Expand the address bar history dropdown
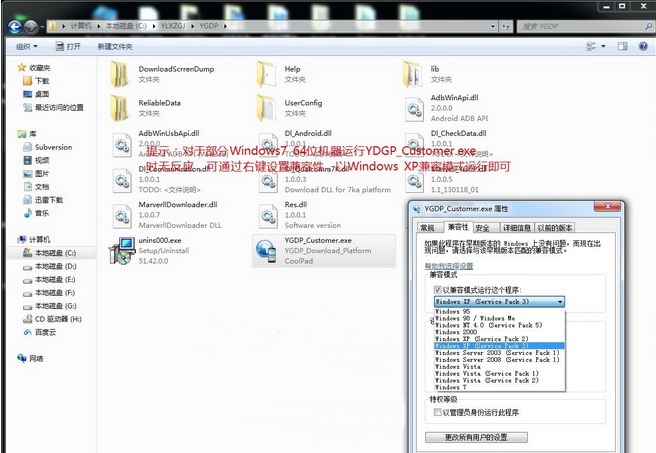 coord(493,26)
